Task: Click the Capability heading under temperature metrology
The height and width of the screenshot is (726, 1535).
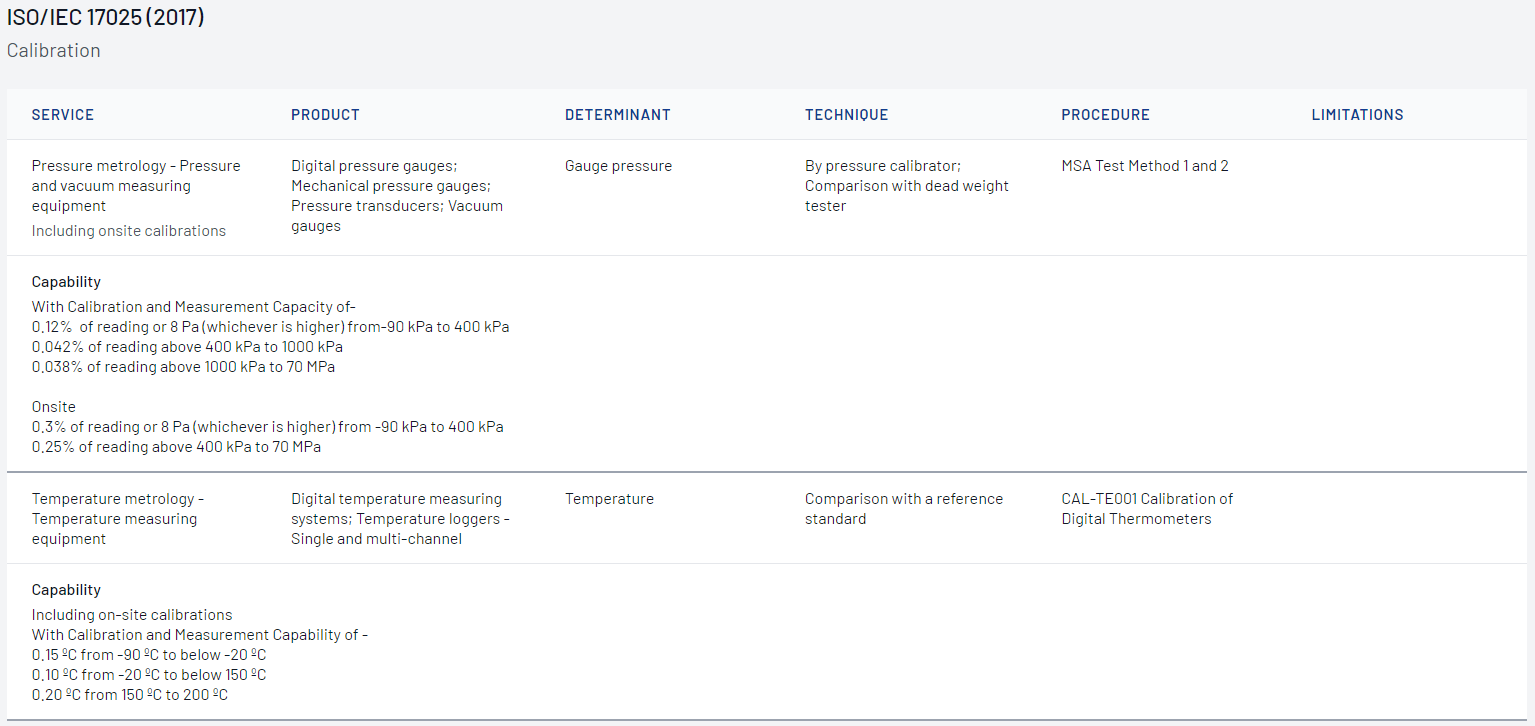Action: (66, 590)
